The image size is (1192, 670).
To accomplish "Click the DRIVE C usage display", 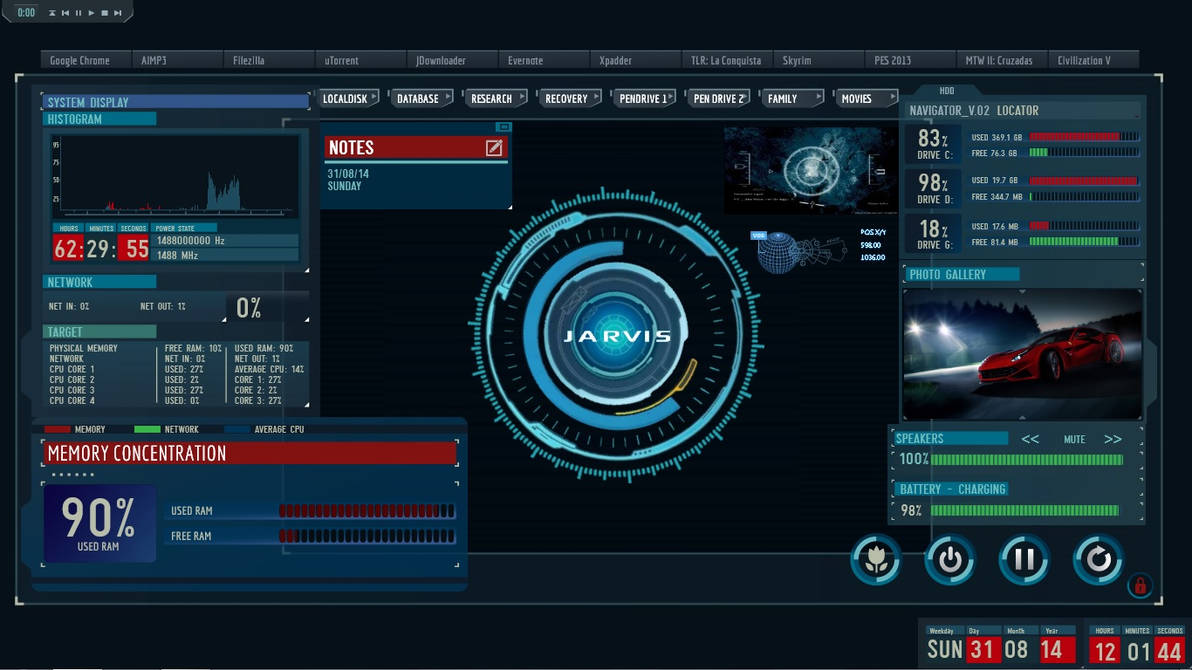I will coord(932,145).
